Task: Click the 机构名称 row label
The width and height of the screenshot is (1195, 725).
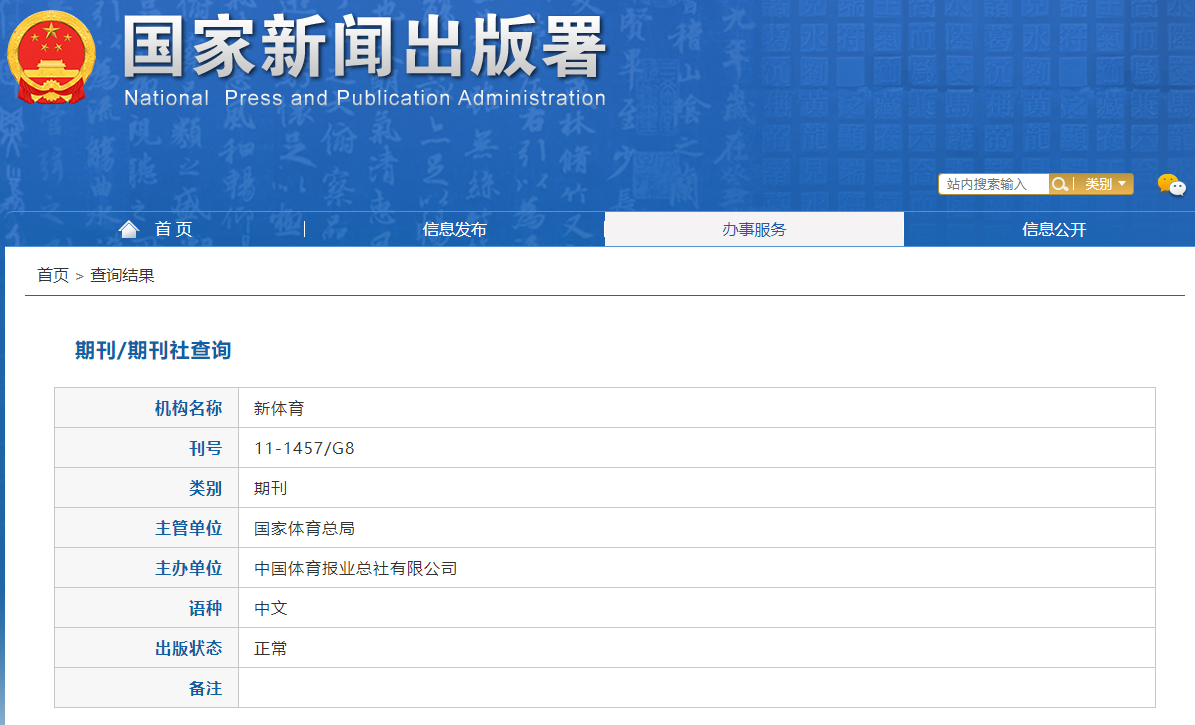Action: click(x=188, y=408)
